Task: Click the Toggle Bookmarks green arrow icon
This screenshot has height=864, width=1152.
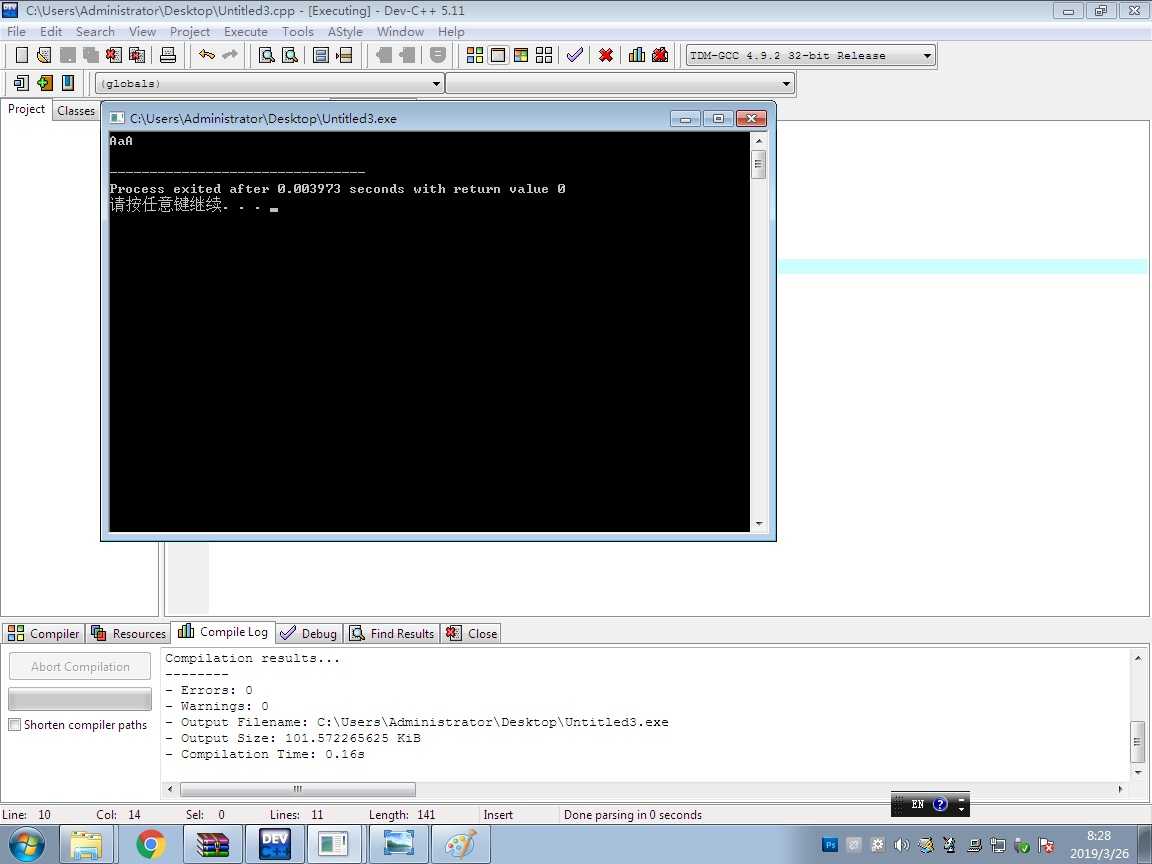Action: click(x=45, y=83)
